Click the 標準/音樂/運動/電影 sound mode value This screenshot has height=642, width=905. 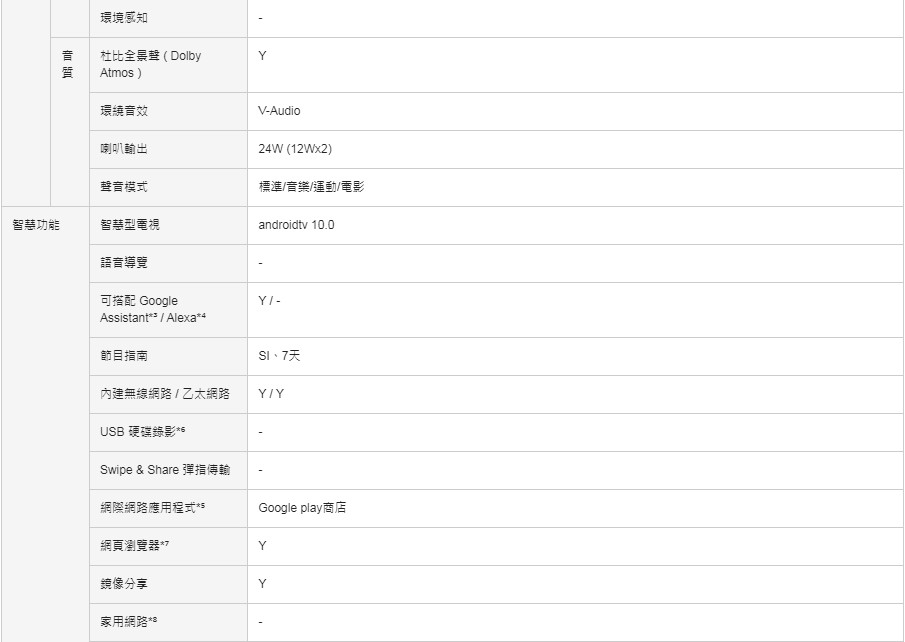(311, 187)
